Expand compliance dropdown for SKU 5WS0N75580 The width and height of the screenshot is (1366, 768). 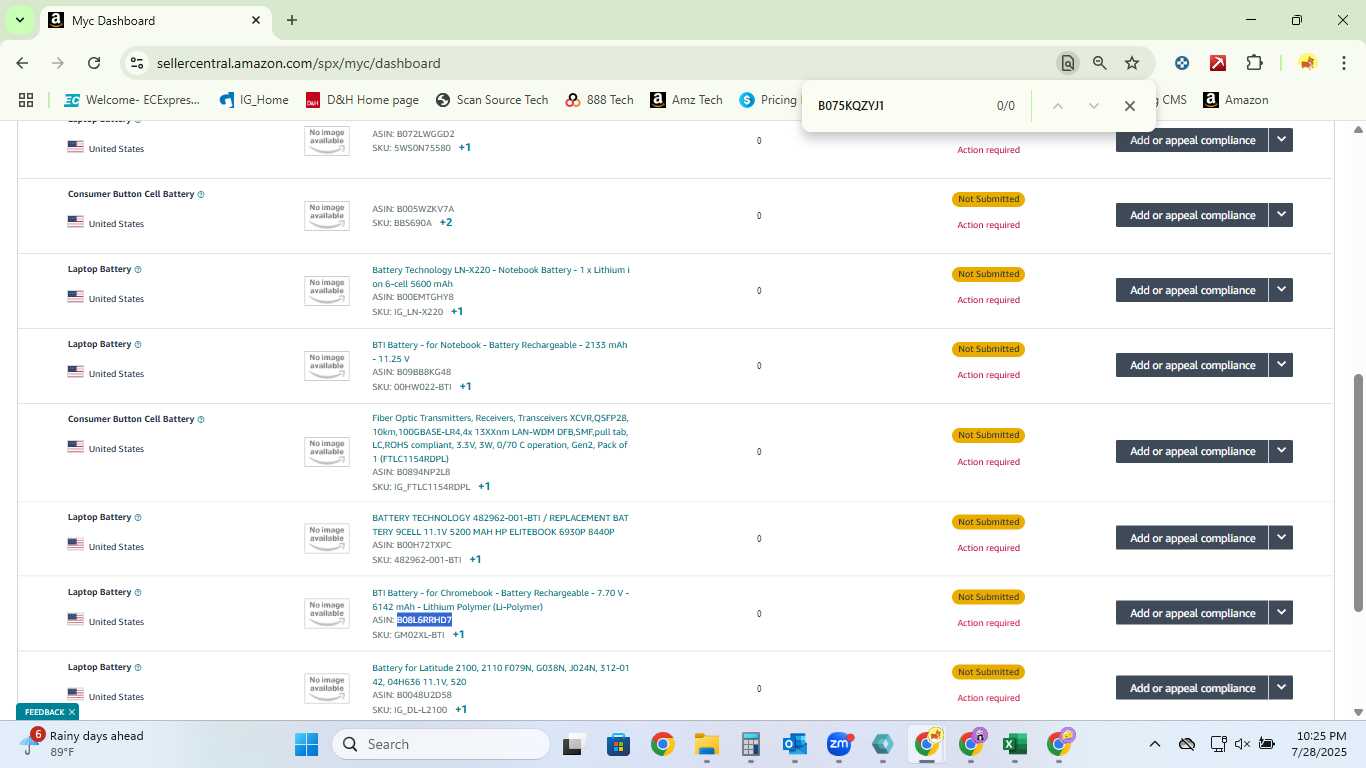click(x=1281, y=140)
